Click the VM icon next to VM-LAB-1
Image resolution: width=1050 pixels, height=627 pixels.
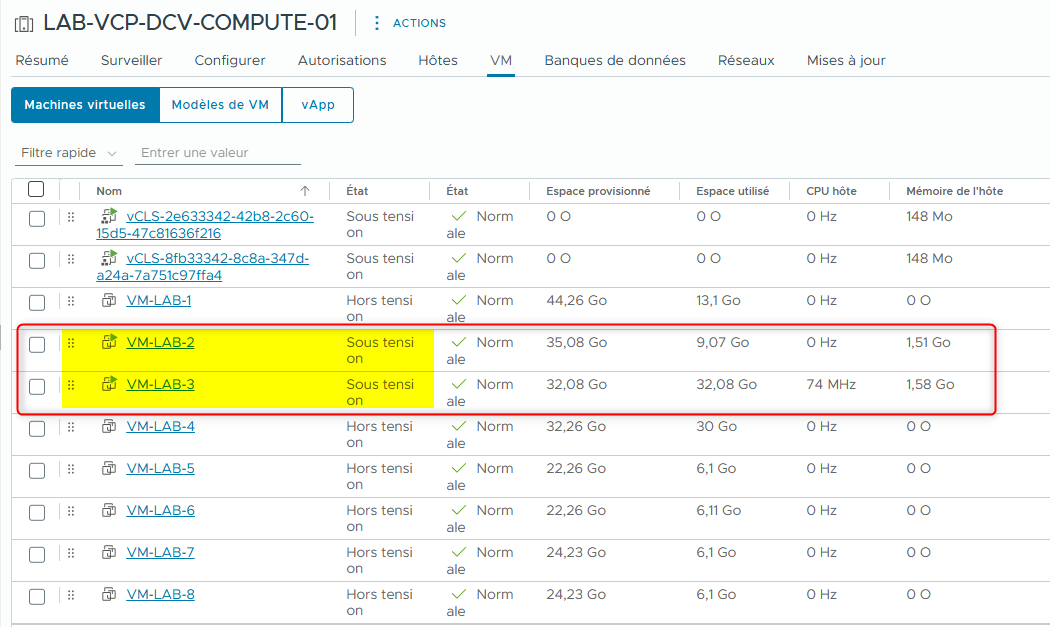pyautogui.click(x=109, y=300)
